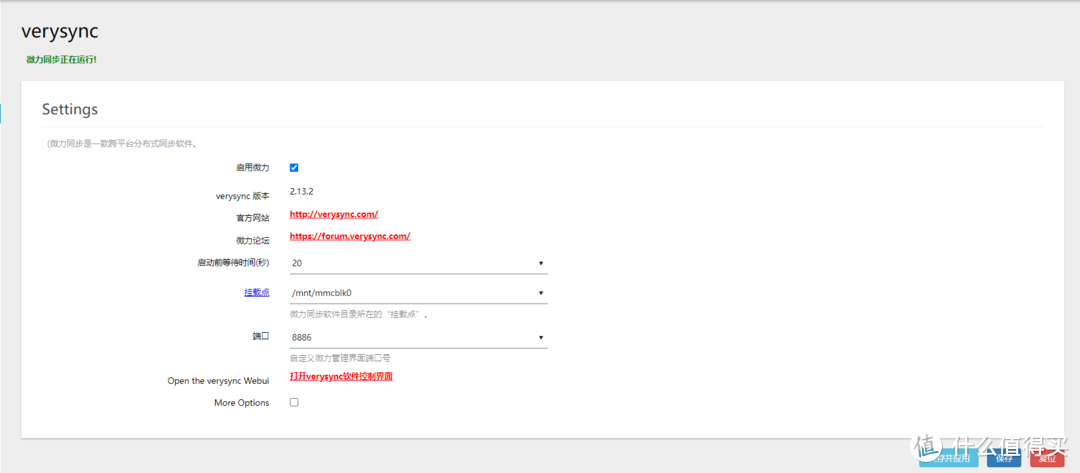Image resolution: width=1080 pixels, height=473 pixels.
Task: Click the verysync 版本 label
Action: (x=242, y=196)
